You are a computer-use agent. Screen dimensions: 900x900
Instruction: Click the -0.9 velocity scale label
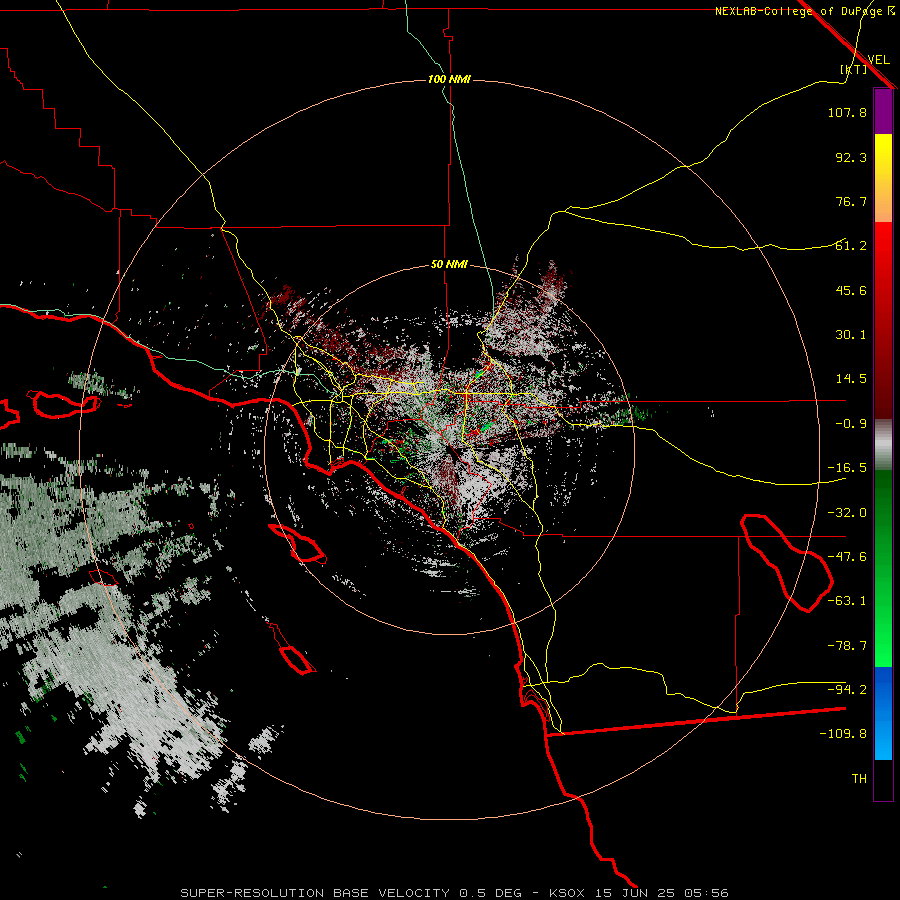pyautogui.click(x=851, y=424)
